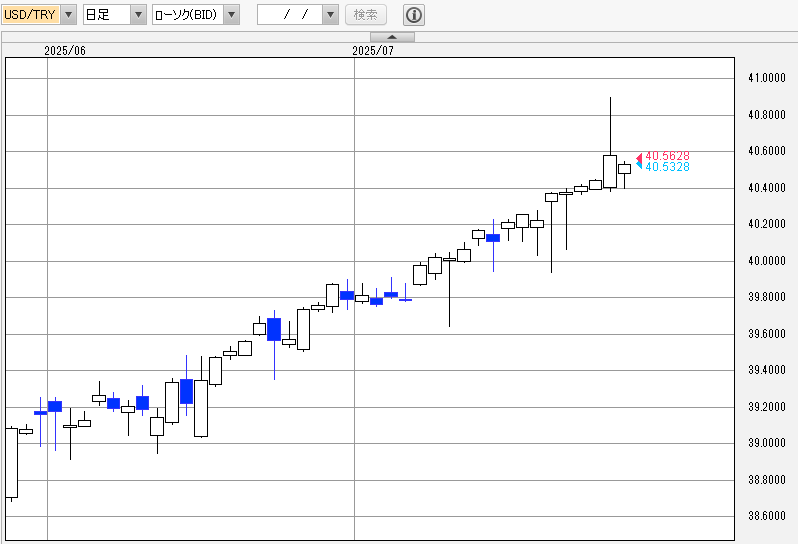798x544 pixels.
Task: Click the 40.8000 price axis label
Action: tap(767, 114)
